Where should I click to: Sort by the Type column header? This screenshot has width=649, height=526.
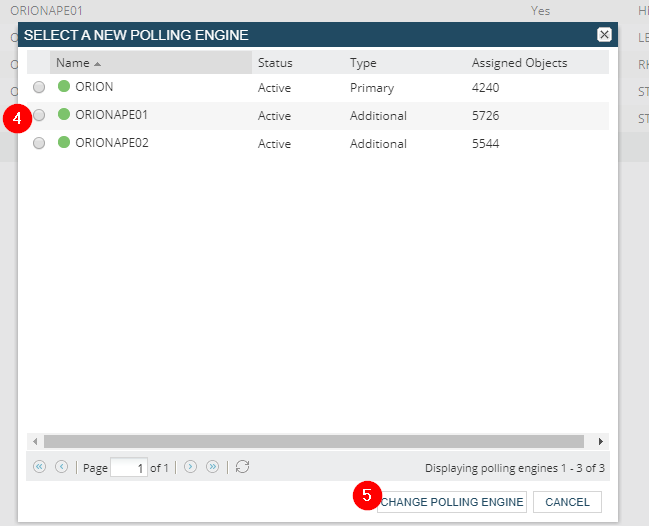point(405,63)
